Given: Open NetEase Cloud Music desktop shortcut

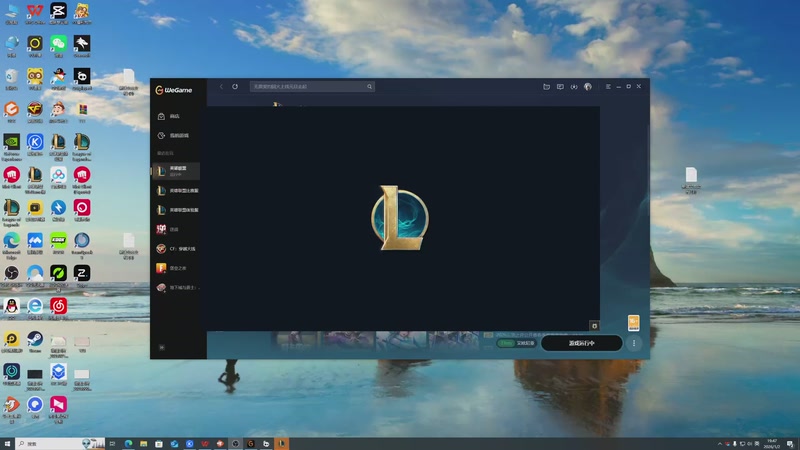Looking at the screenshot, I should click(58, 309).
